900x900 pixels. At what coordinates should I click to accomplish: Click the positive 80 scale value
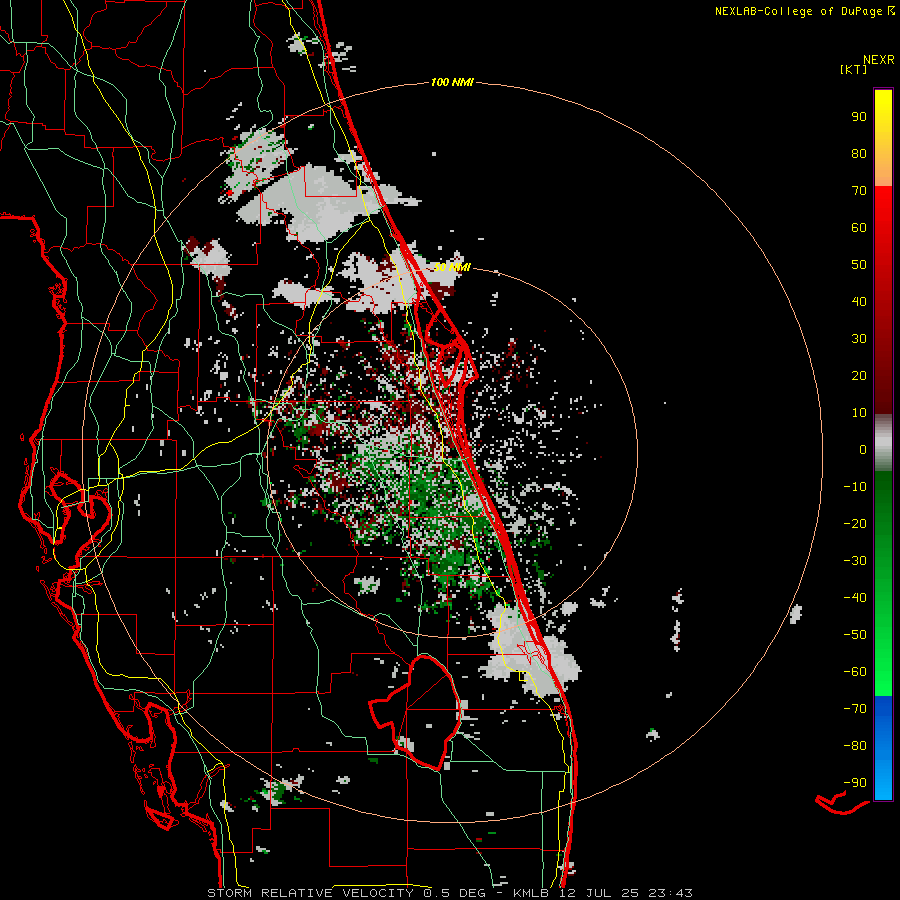[x=859, y=154]
